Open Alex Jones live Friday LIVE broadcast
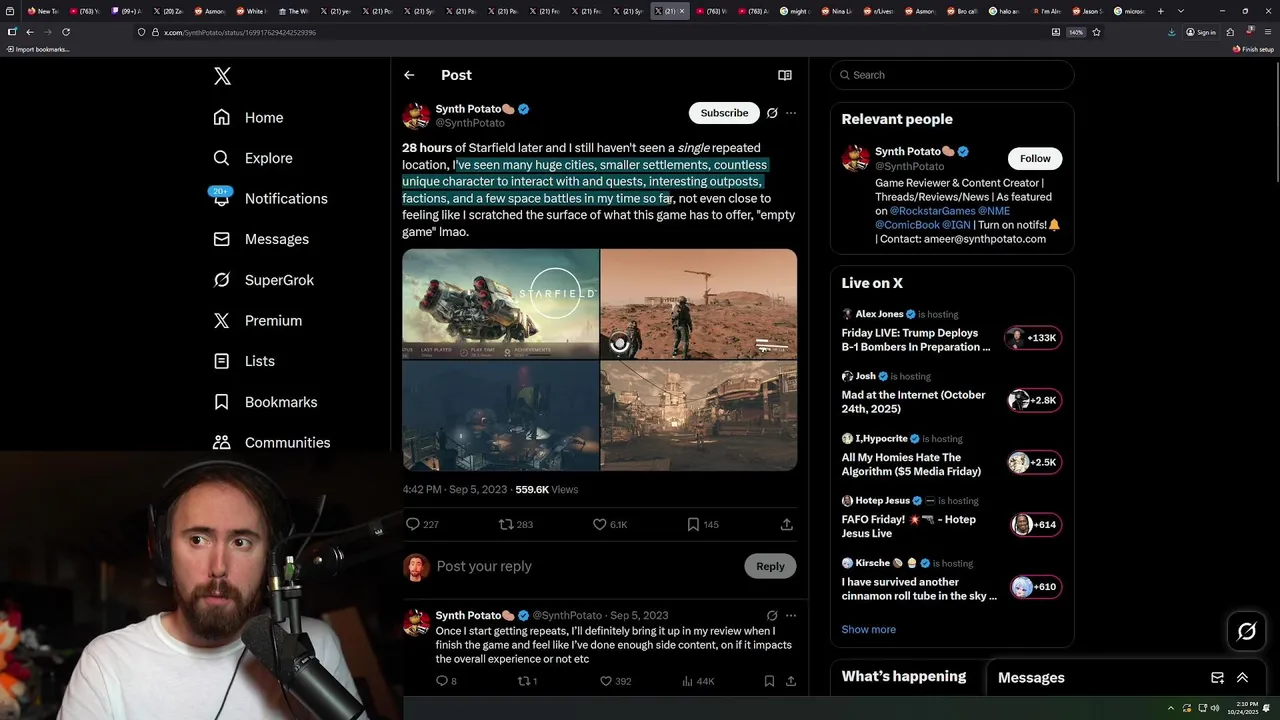The image size is (1280, 720). point(951,331)
